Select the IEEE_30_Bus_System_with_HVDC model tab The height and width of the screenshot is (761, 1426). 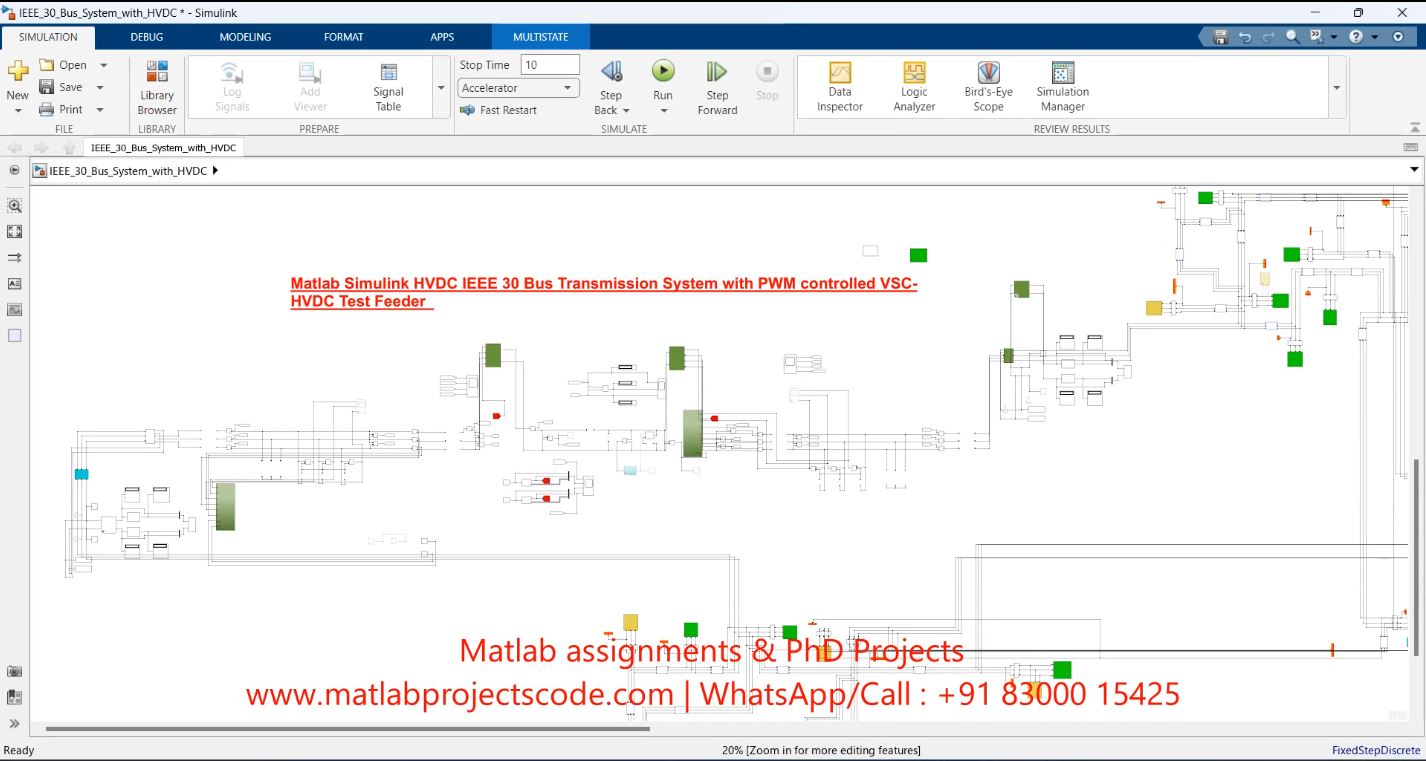(163, 147)
